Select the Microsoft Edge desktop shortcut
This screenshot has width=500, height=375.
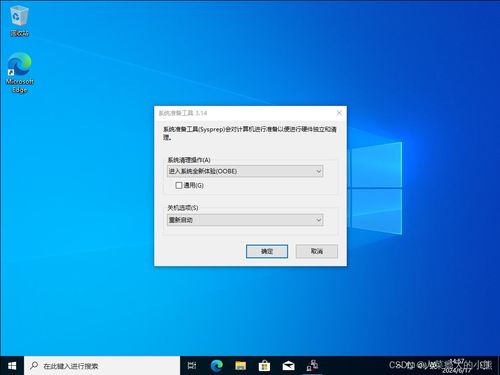[x=20, y=73]
